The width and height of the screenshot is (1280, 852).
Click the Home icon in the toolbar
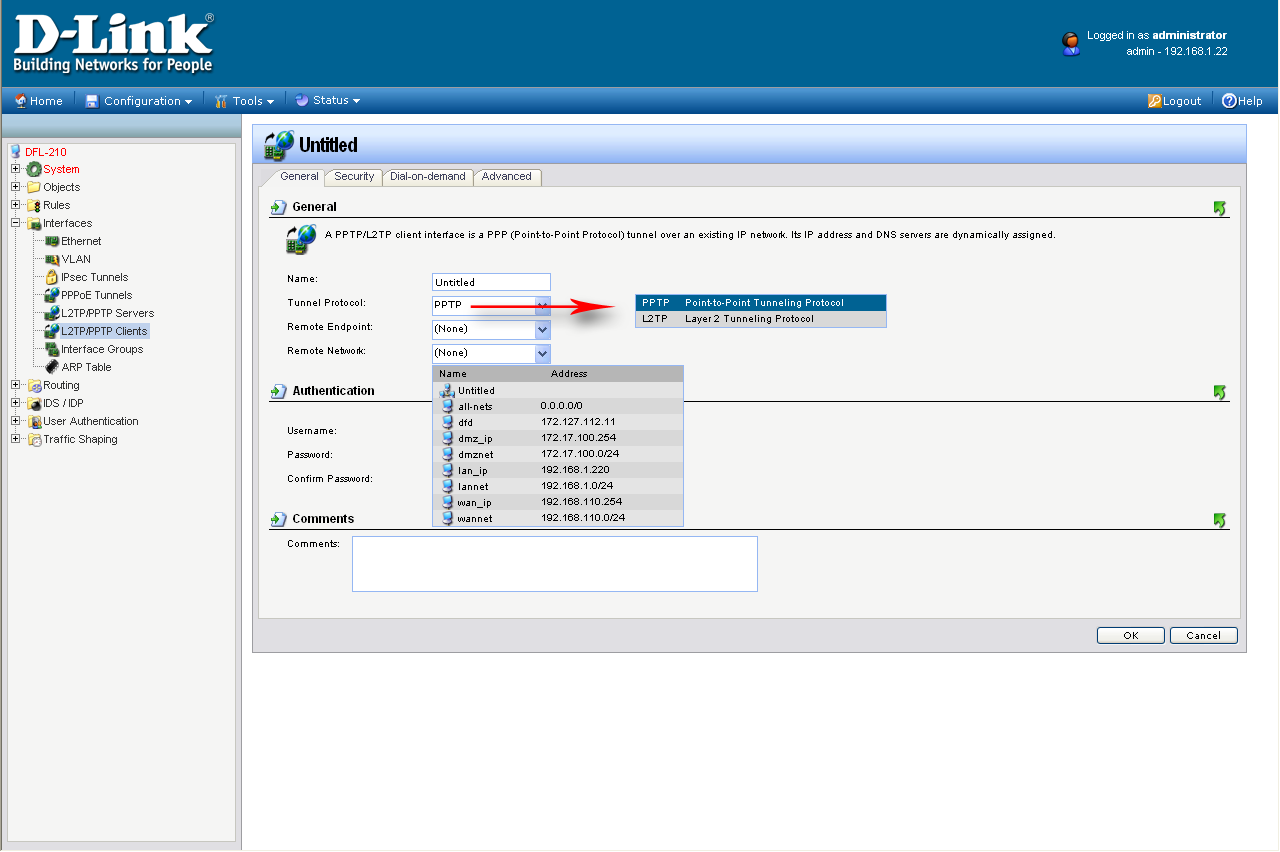pos(20,101)
